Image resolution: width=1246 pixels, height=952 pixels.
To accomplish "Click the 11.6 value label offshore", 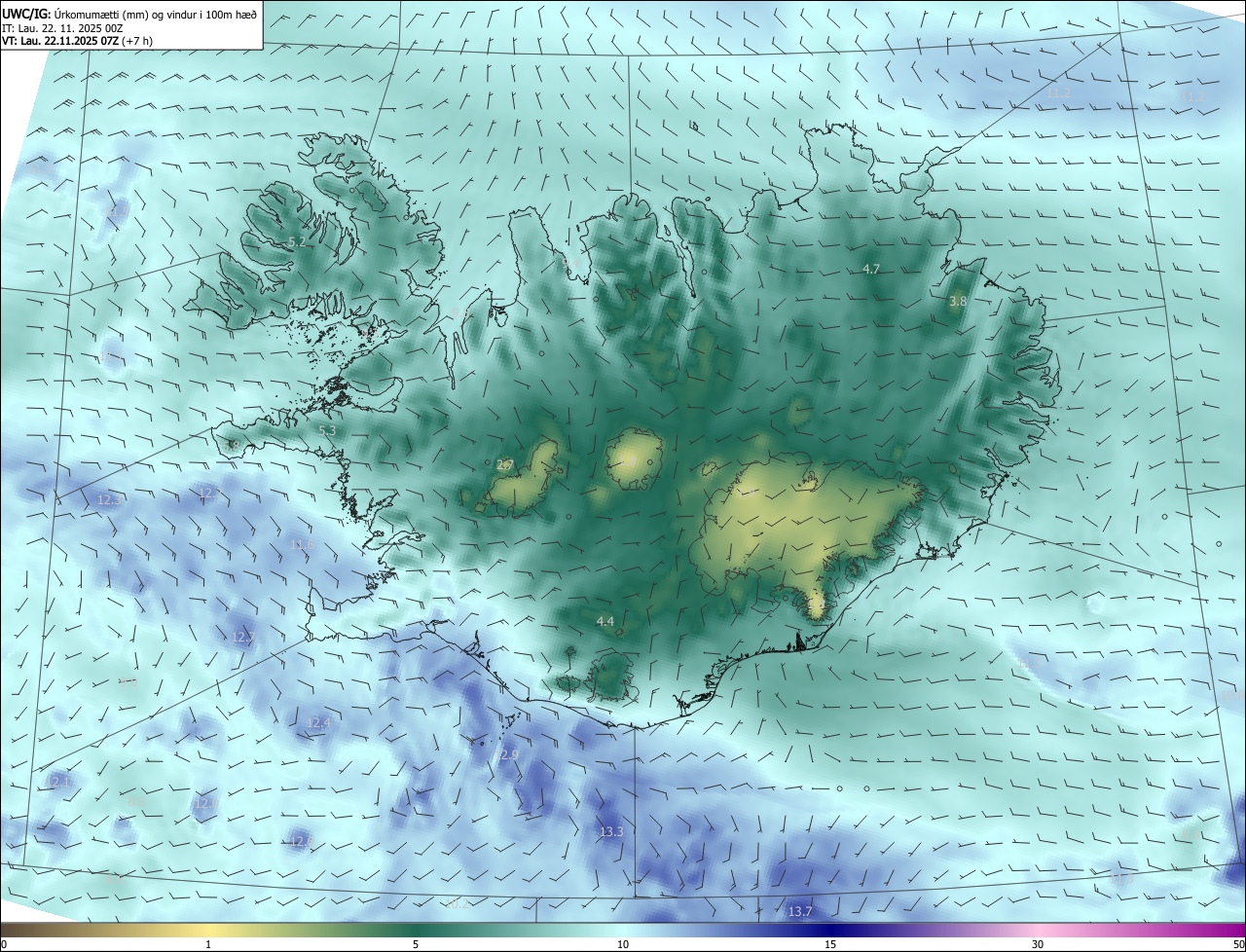I will coord(303,544).
